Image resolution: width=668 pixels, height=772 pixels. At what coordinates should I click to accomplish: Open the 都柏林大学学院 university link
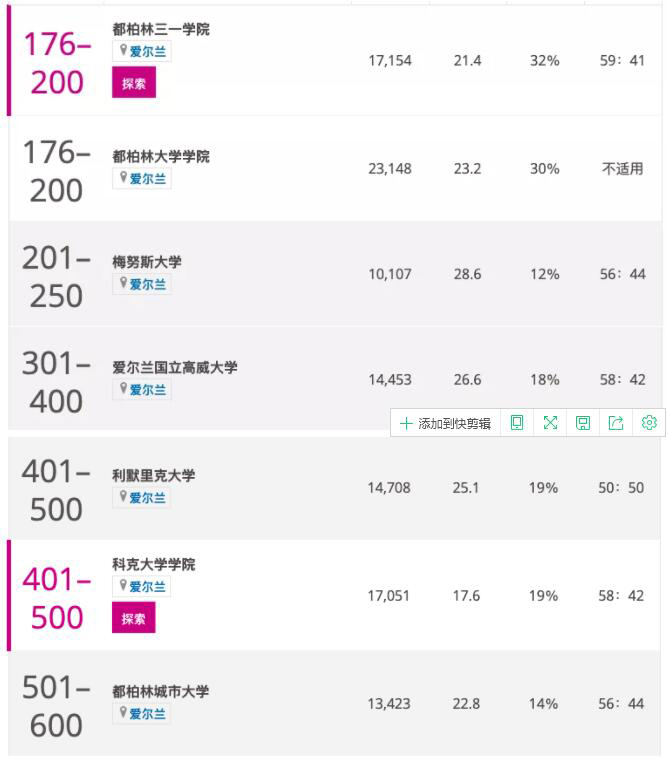161,156
